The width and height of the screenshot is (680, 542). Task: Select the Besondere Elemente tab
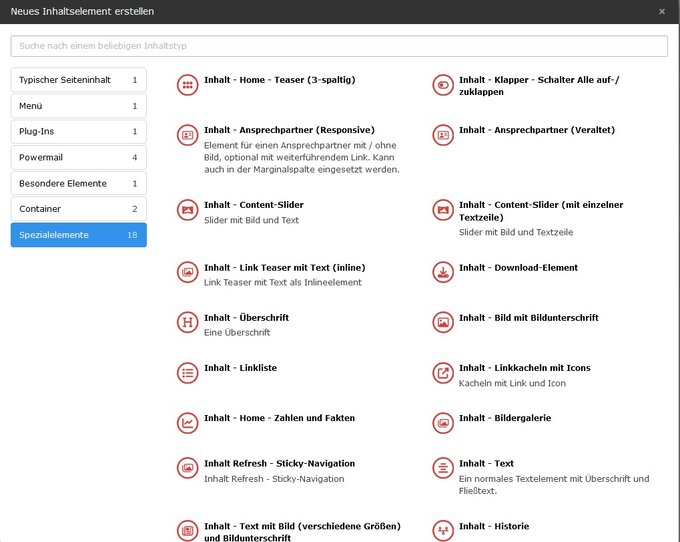(78, 184)
